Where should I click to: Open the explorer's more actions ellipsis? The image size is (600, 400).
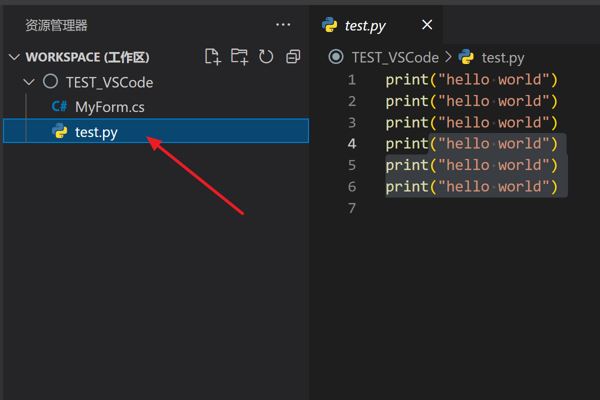[x=284, y=25]
